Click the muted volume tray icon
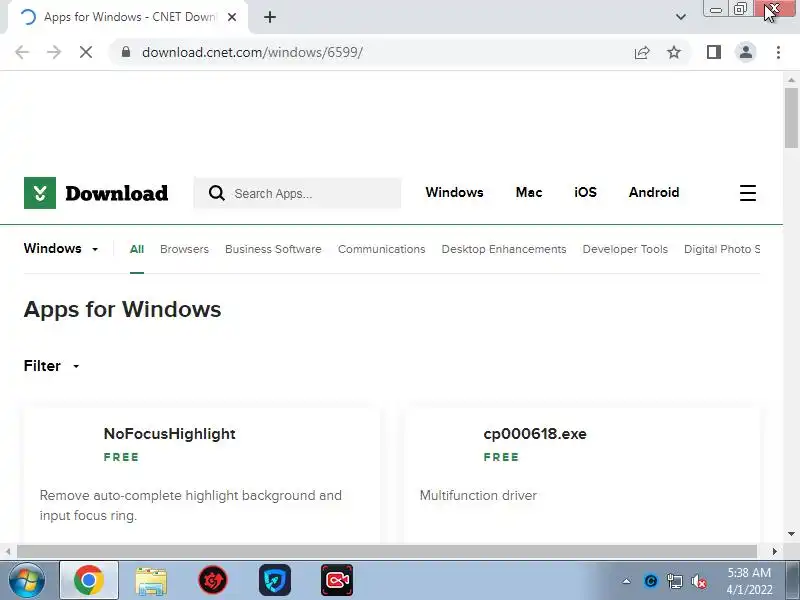 (x=698, y=581)
